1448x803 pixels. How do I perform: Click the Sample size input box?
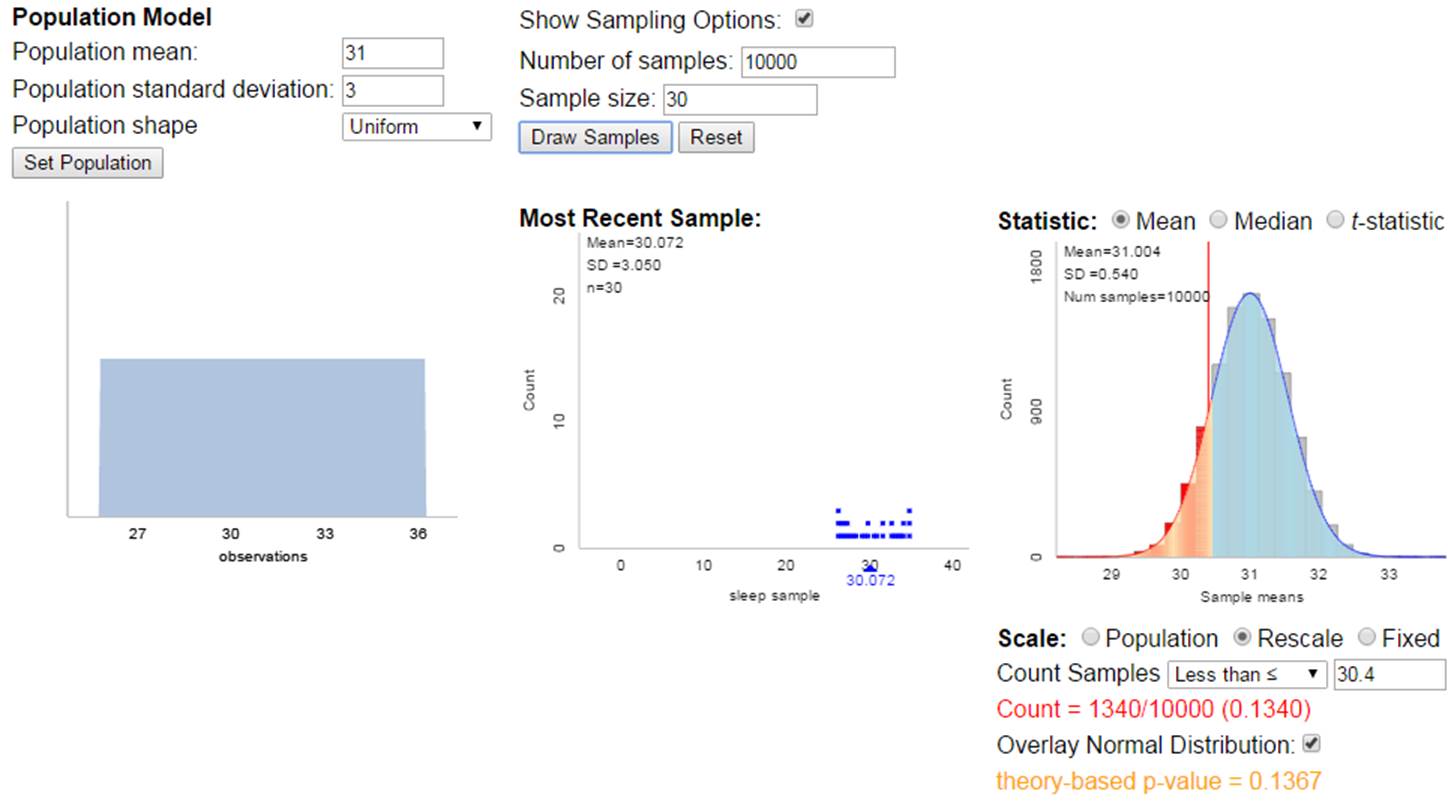point(740,100)
